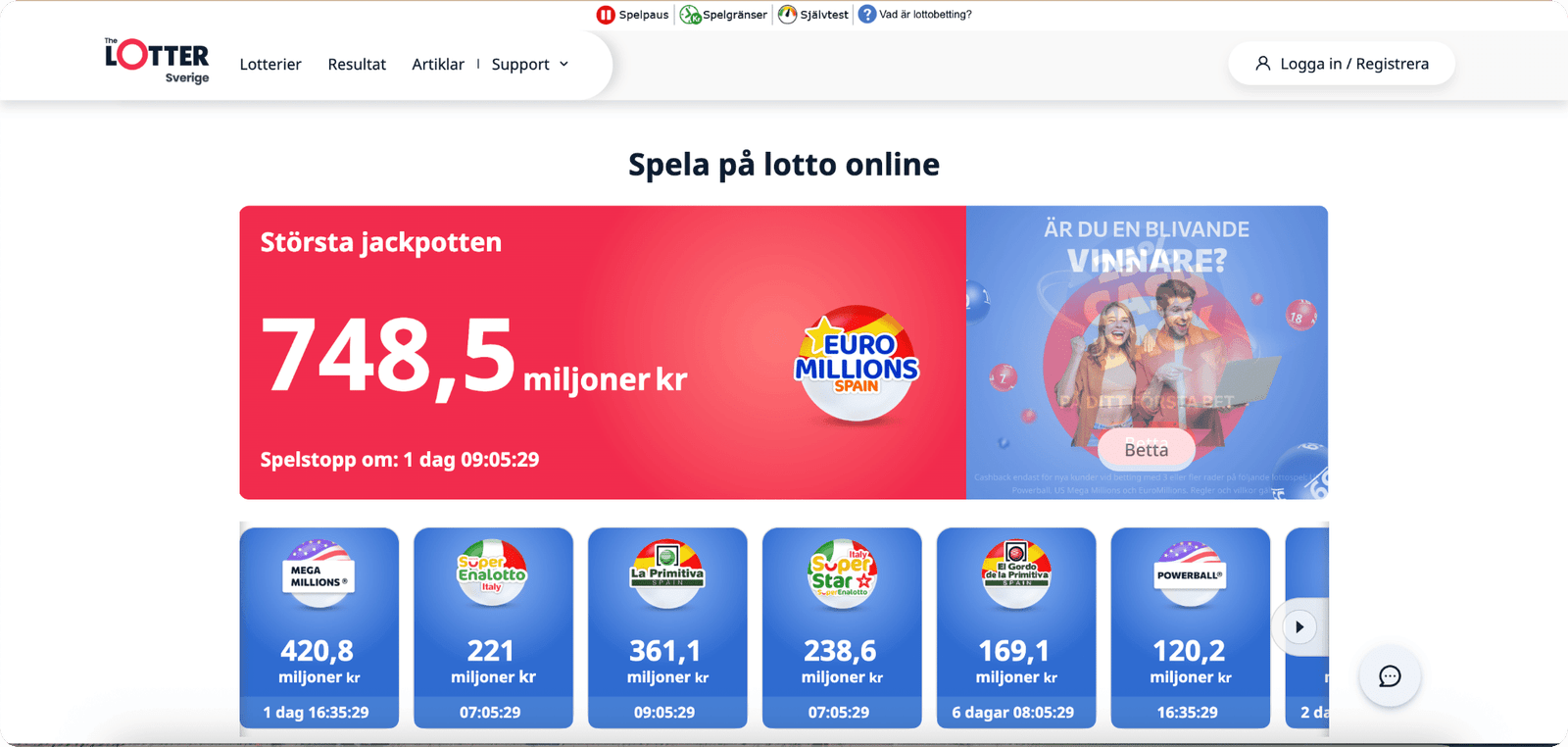
Task: Go to the Resultat menu item
Action: point(357,64)
